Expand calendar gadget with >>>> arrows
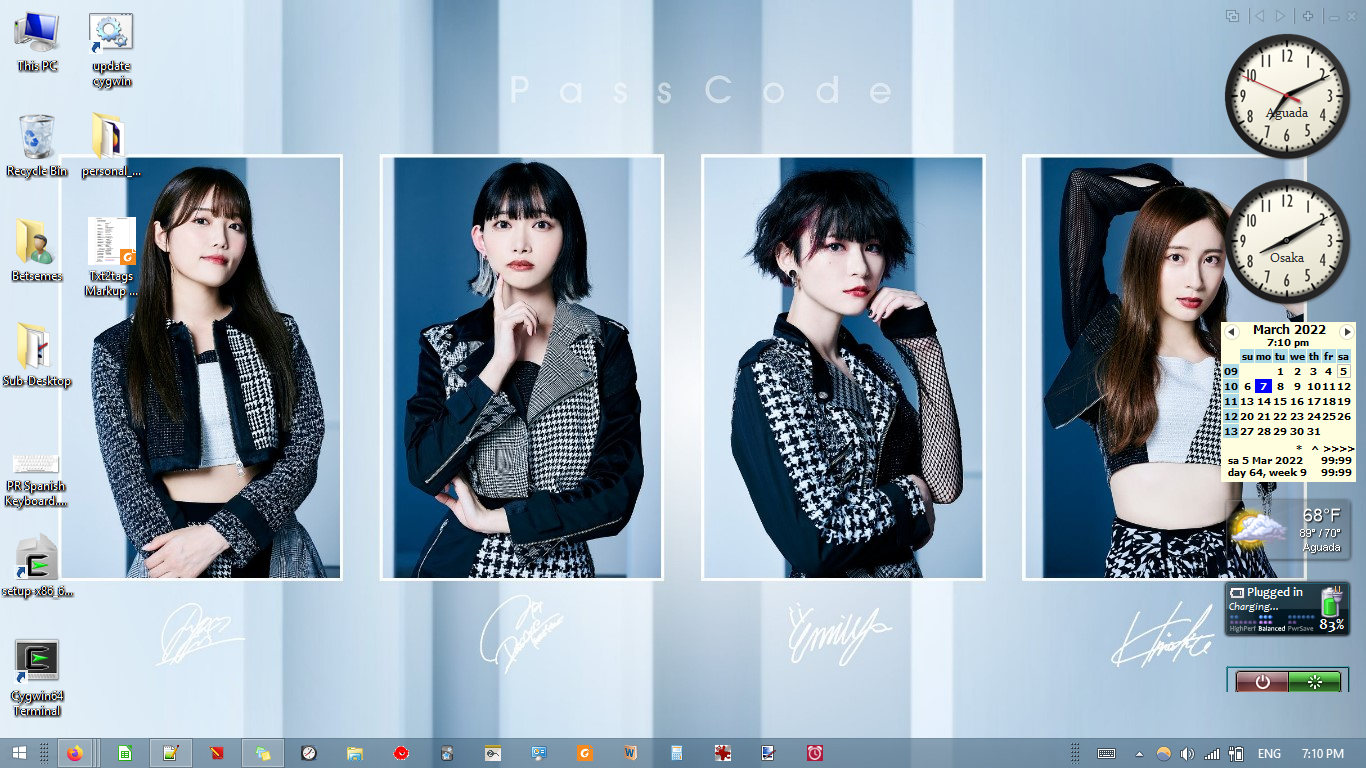The image size is (1366, 768). click(1339, 448)
